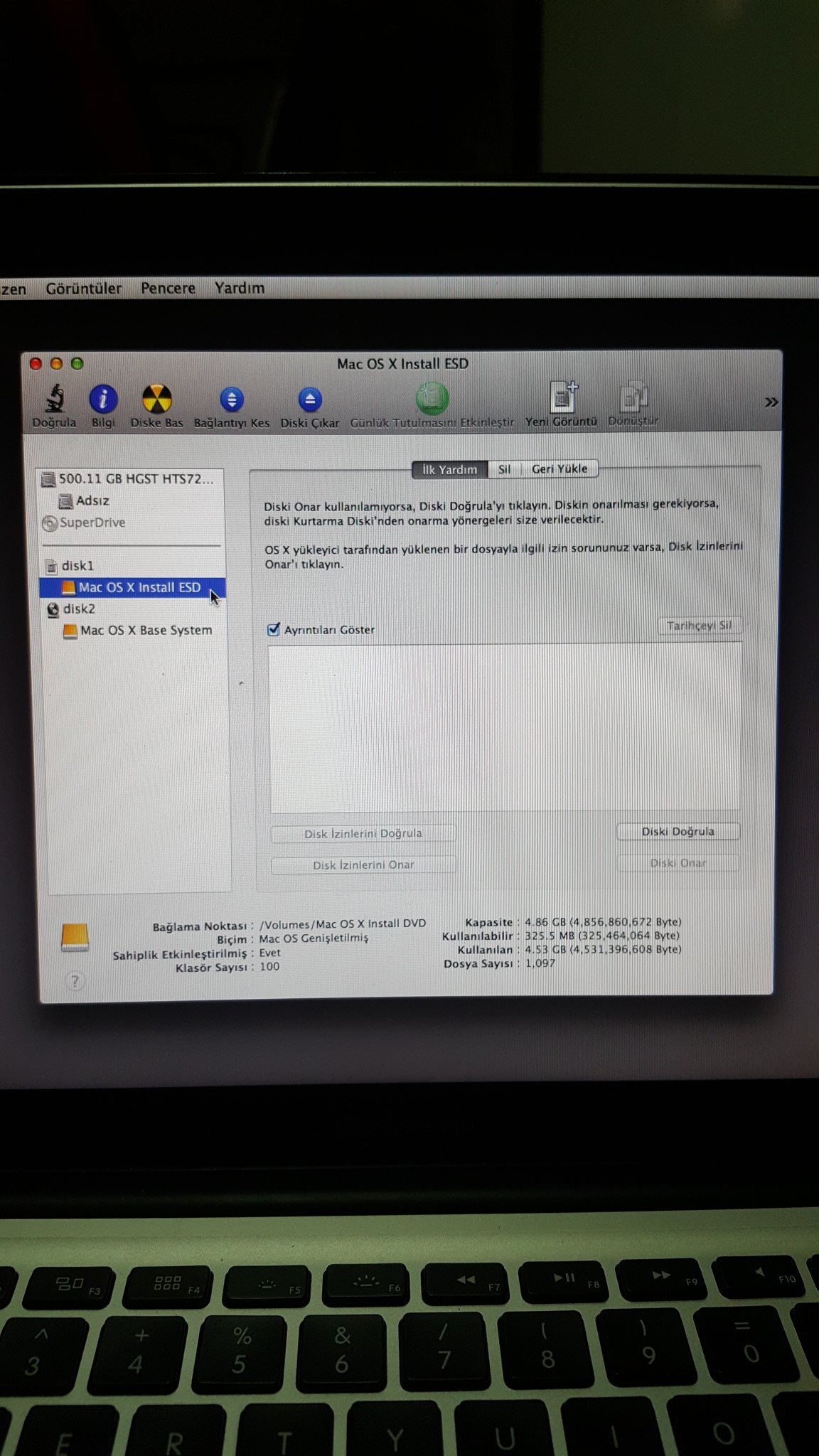Open the Pencere menu
Image resolution: width=819 pixels, height=1456 pixels.
(x=168, y=289)
